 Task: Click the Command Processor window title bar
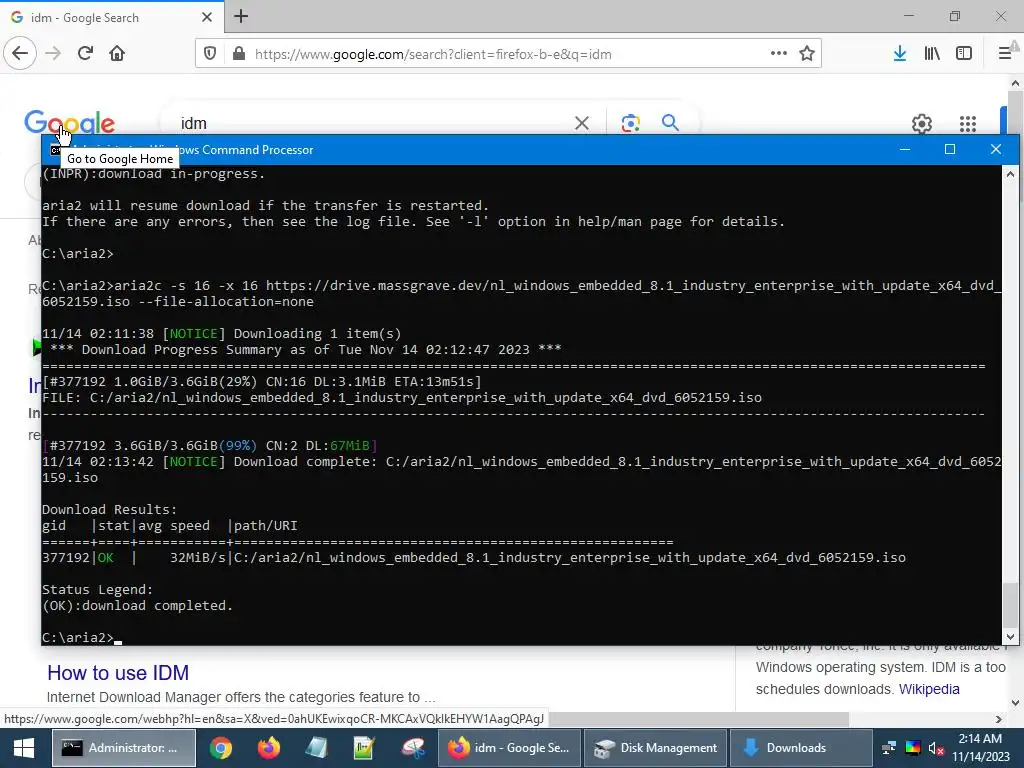tap(529, 150)
